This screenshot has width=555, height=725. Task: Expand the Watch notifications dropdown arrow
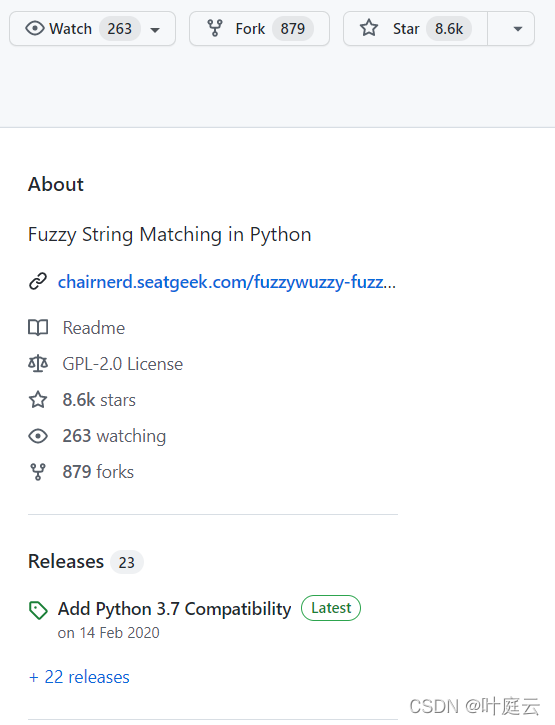click(x=155, y=30)
